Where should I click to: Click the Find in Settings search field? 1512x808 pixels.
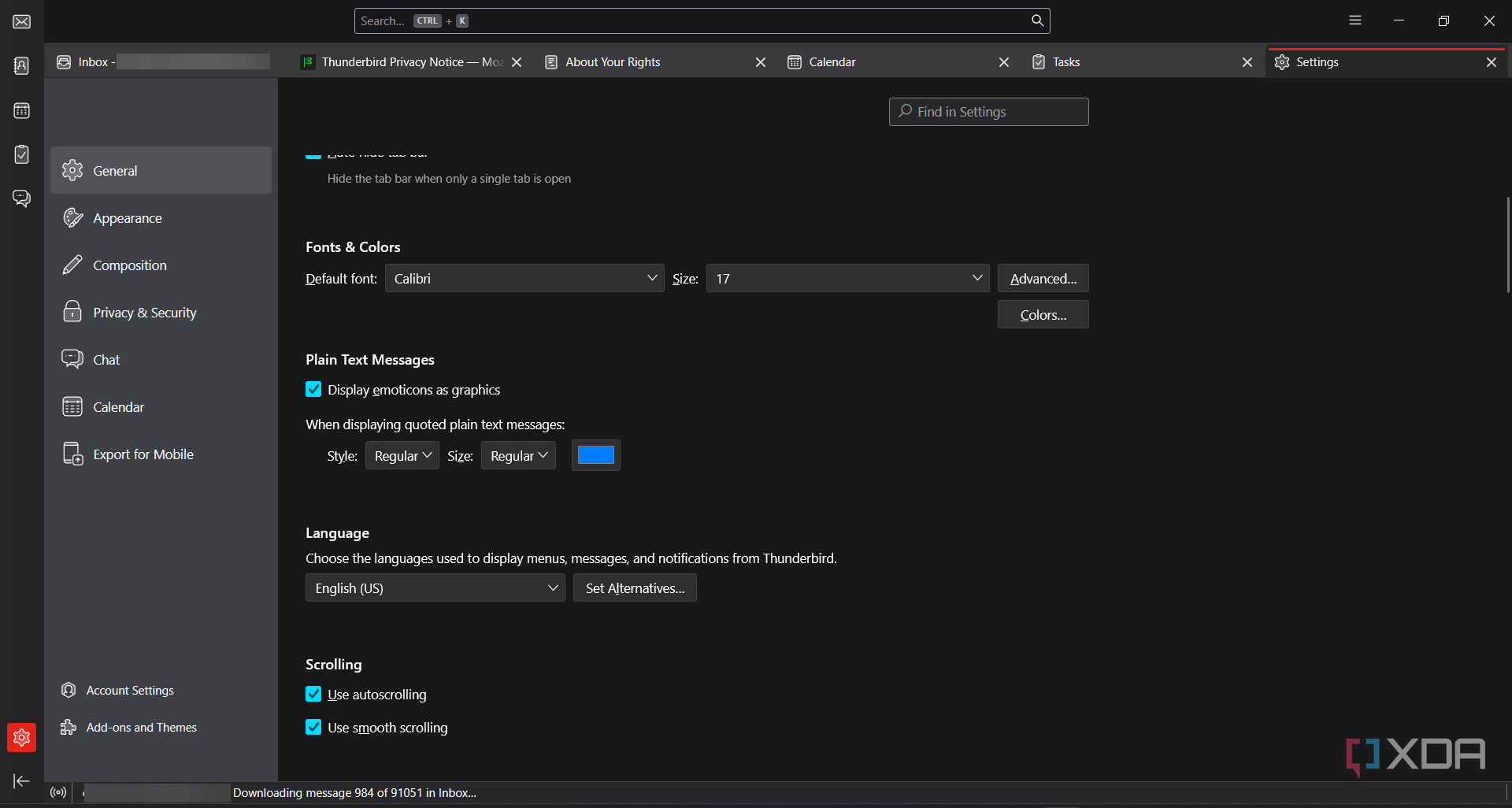[x=988, y=112]
